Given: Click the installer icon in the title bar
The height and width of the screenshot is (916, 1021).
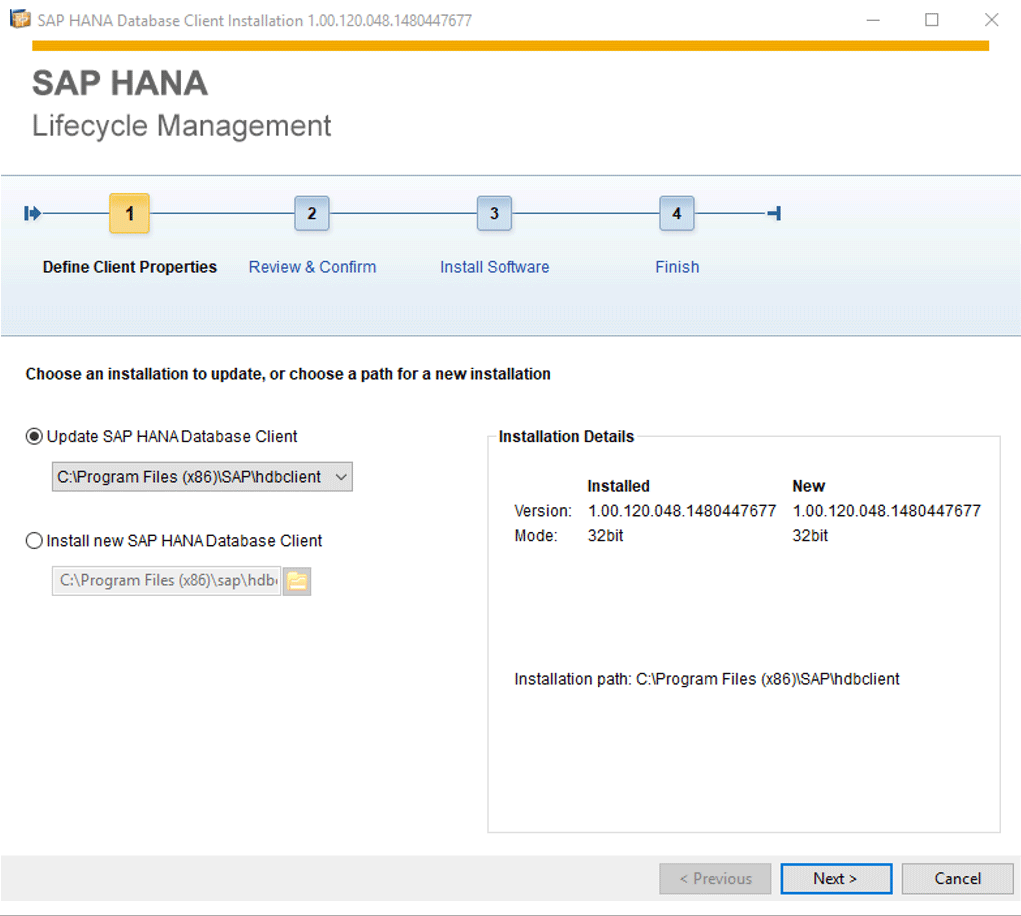Looking at the screenshot, I should 20,20.
